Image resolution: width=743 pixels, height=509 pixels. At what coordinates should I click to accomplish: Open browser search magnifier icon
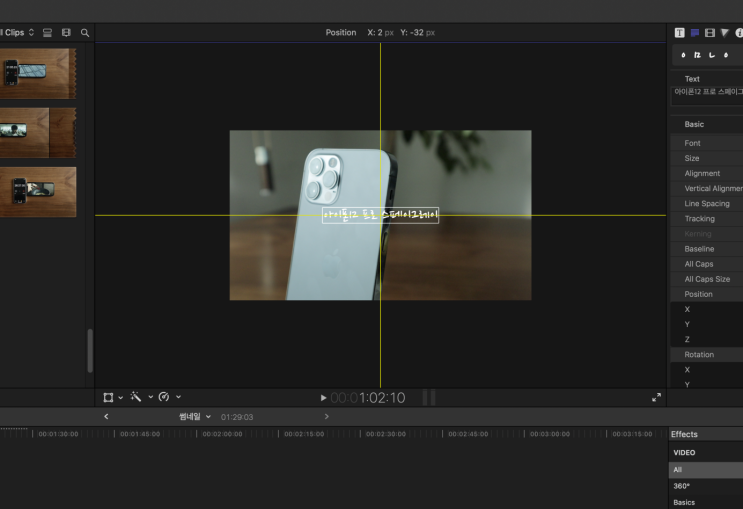pos(85,33)
